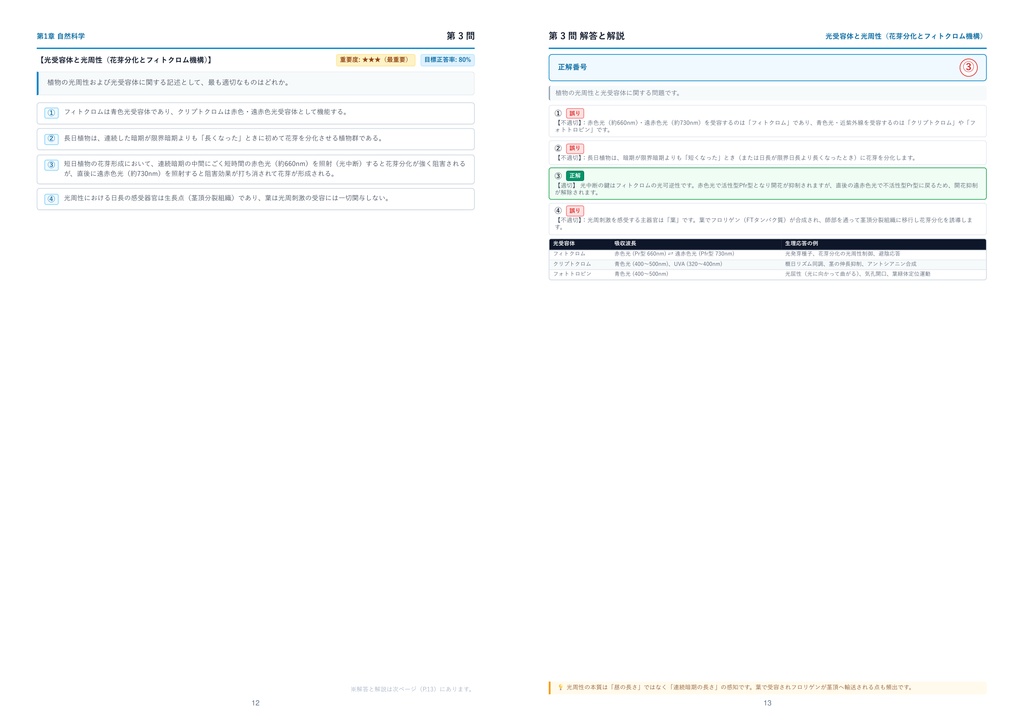Select option 1 about フィトクロム being 青色光受容体

pos(255,112)
